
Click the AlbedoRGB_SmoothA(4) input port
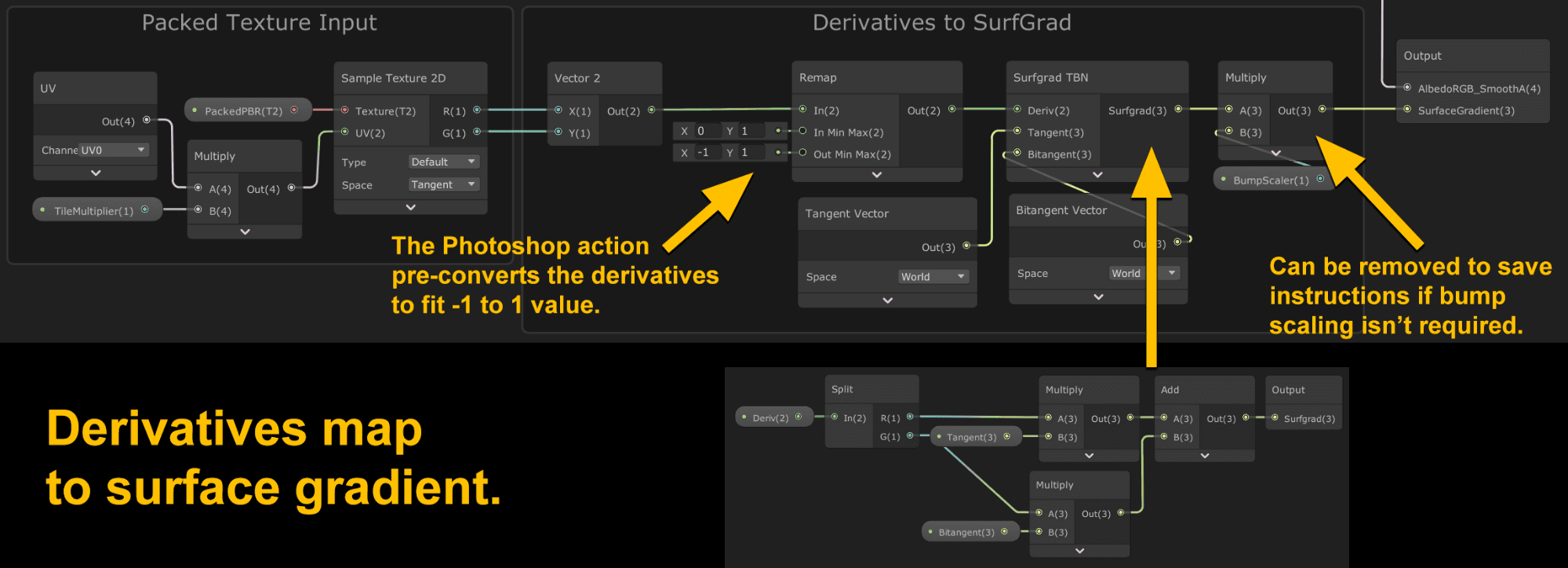(1407, 87)
